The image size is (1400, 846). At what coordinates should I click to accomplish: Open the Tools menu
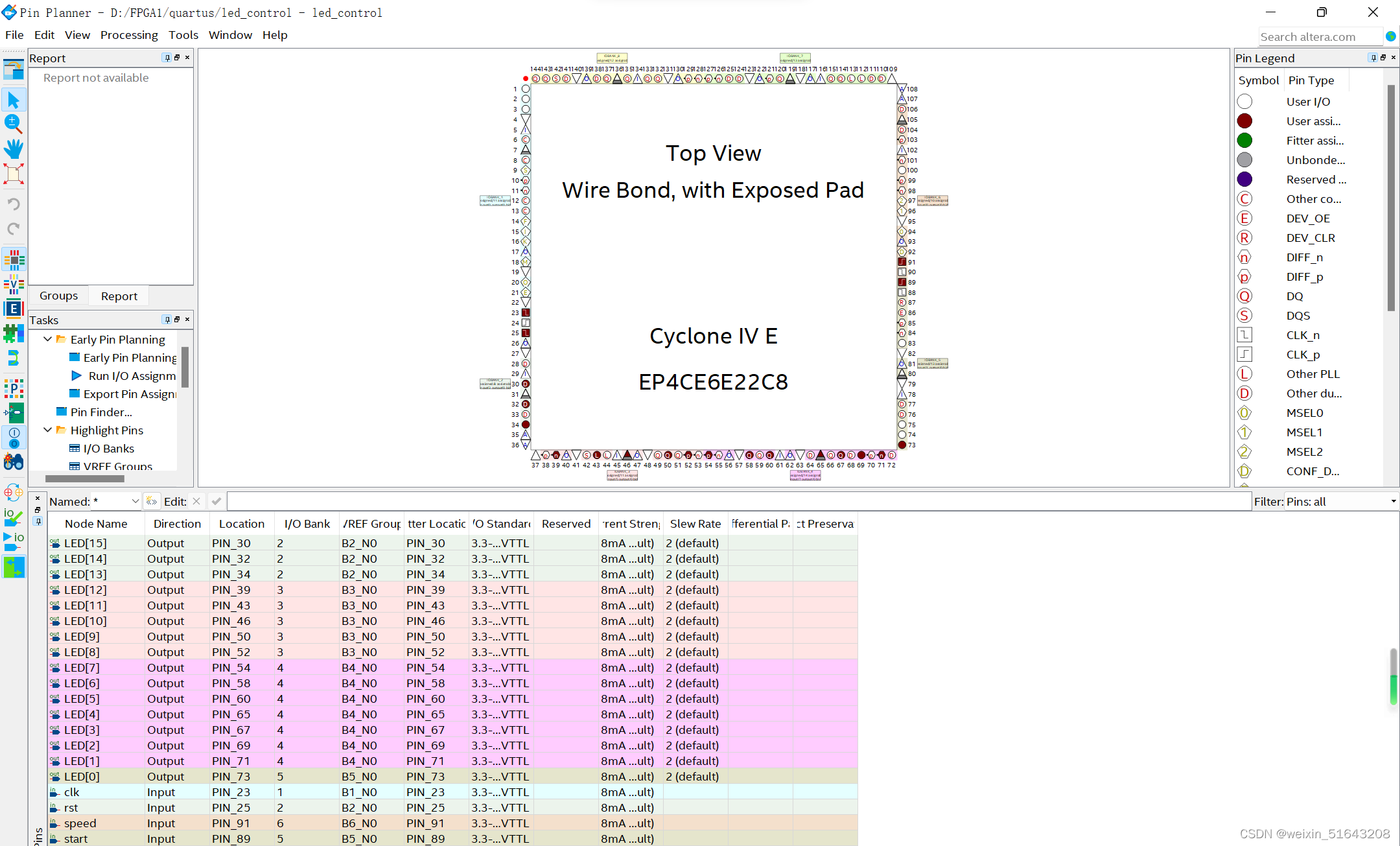point(183,35)
